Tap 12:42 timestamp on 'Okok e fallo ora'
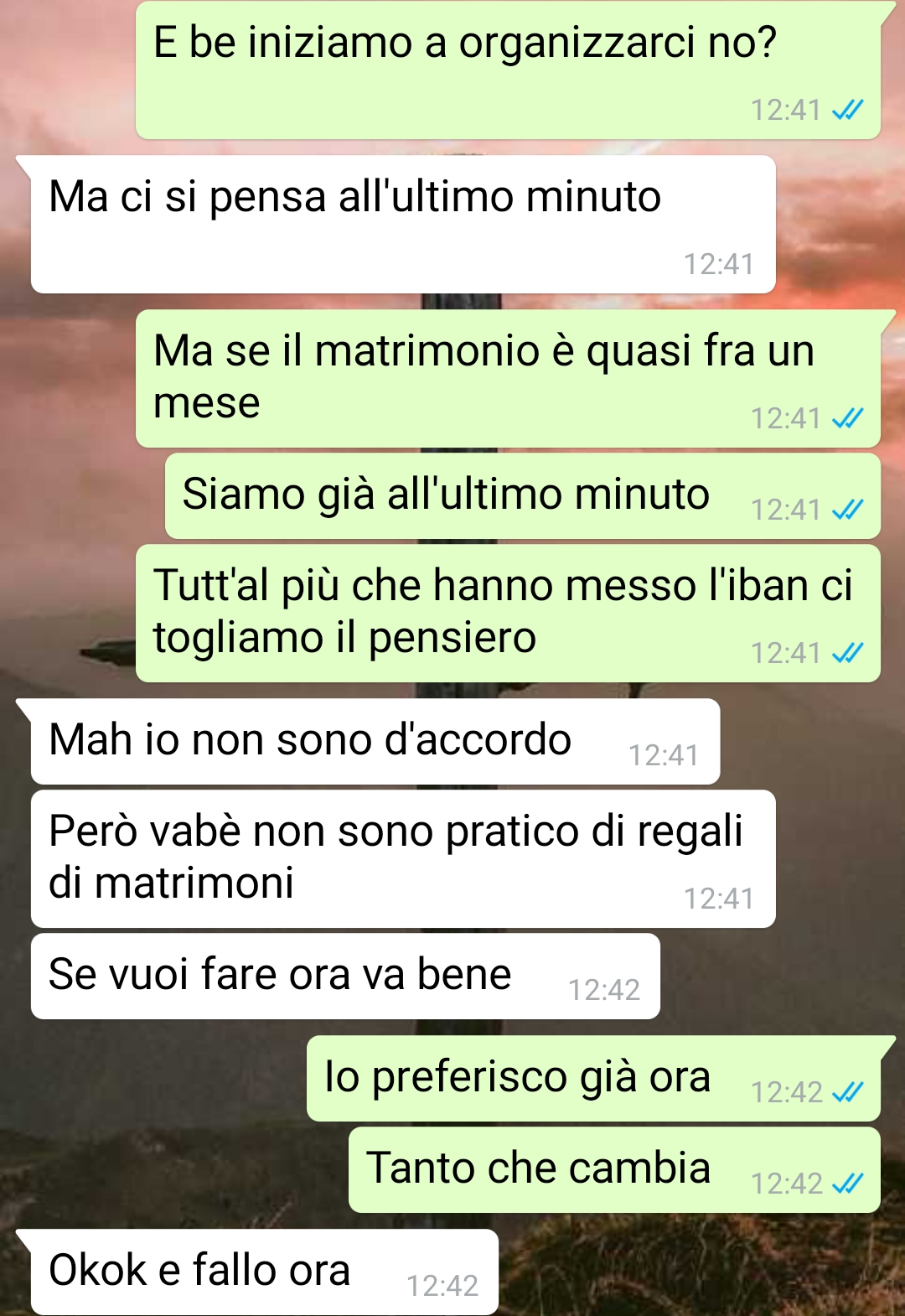This screenshot has height=1316, width=905. click(442, 1285)
